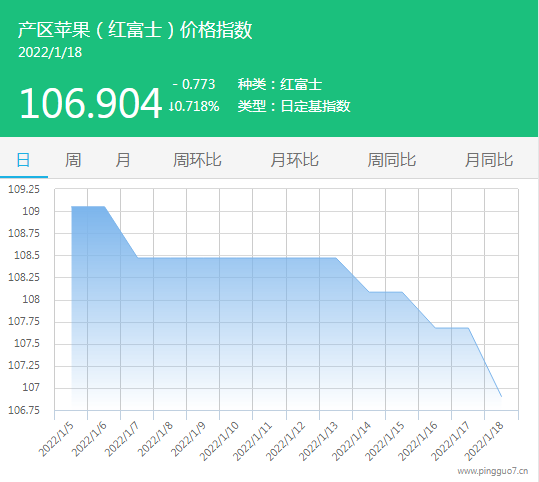Click the 2022/1/13 axis date label
The width and height of the screenshot is (539, 482).
click(x=319, y=440)
